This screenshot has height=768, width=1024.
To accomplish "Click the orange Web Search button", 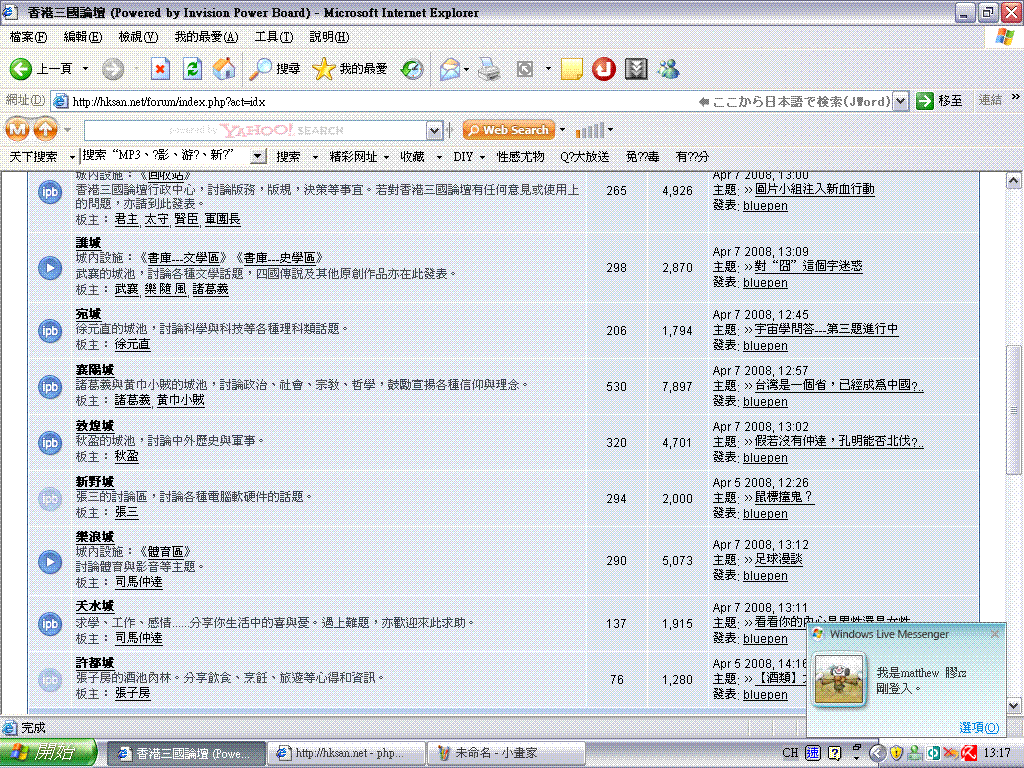I will click(509, 130).
